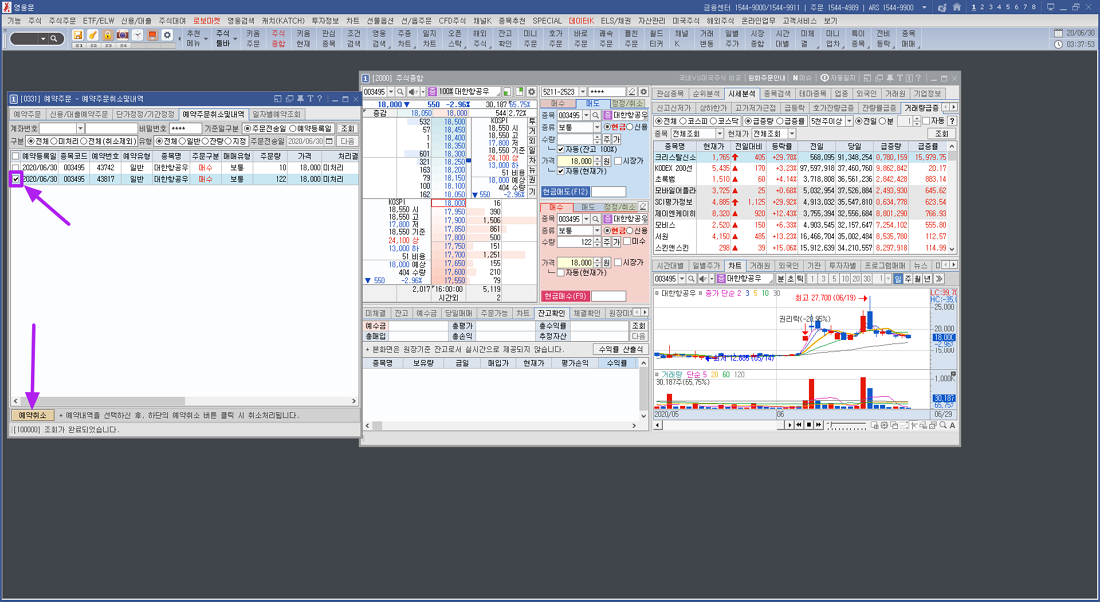The image size is (1100, 602).
Task: Toggle 시장가 checkbox in sell panel
Action: 618,161
